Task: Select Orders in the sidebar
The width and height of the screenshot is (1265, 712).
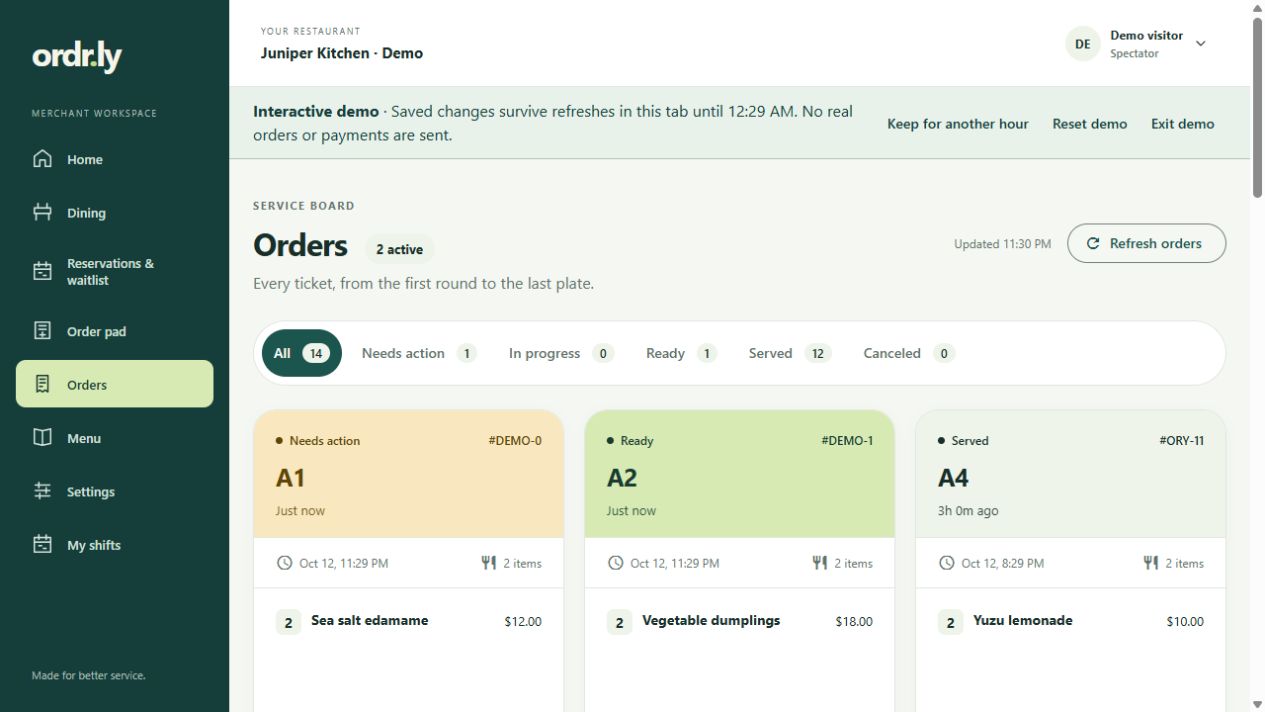Action: point(114,384)
